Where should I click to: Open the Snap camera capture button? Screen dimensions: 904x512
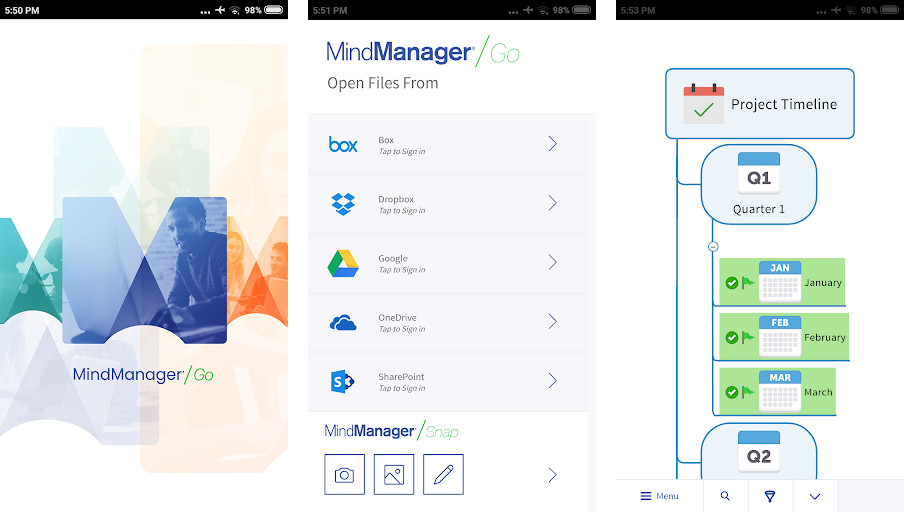pyautogui.click(x=344, y=475)
